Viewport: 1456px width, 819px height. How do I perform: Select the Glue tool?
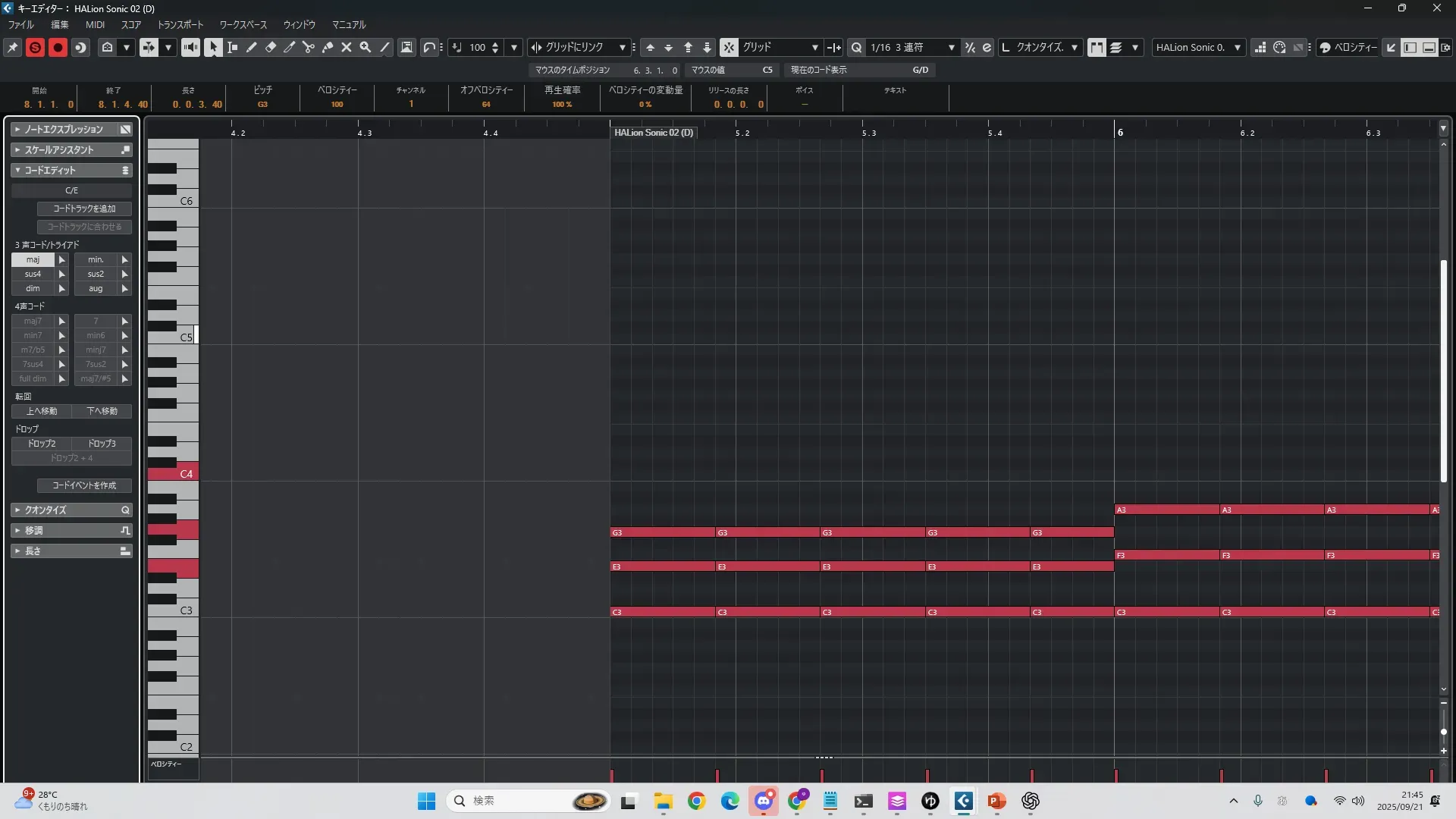click(x=328, y=47)
